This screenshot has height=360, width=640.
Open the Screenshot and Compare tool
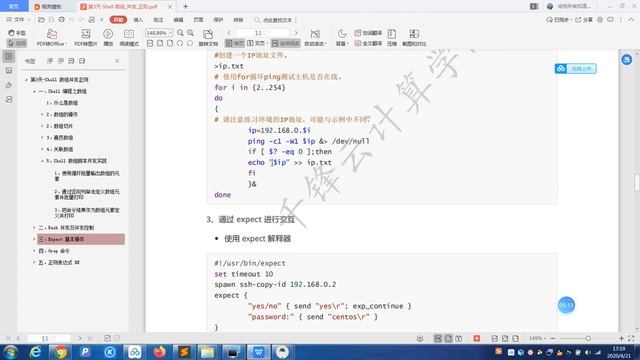pyautogui.click(x=414, y=38)
